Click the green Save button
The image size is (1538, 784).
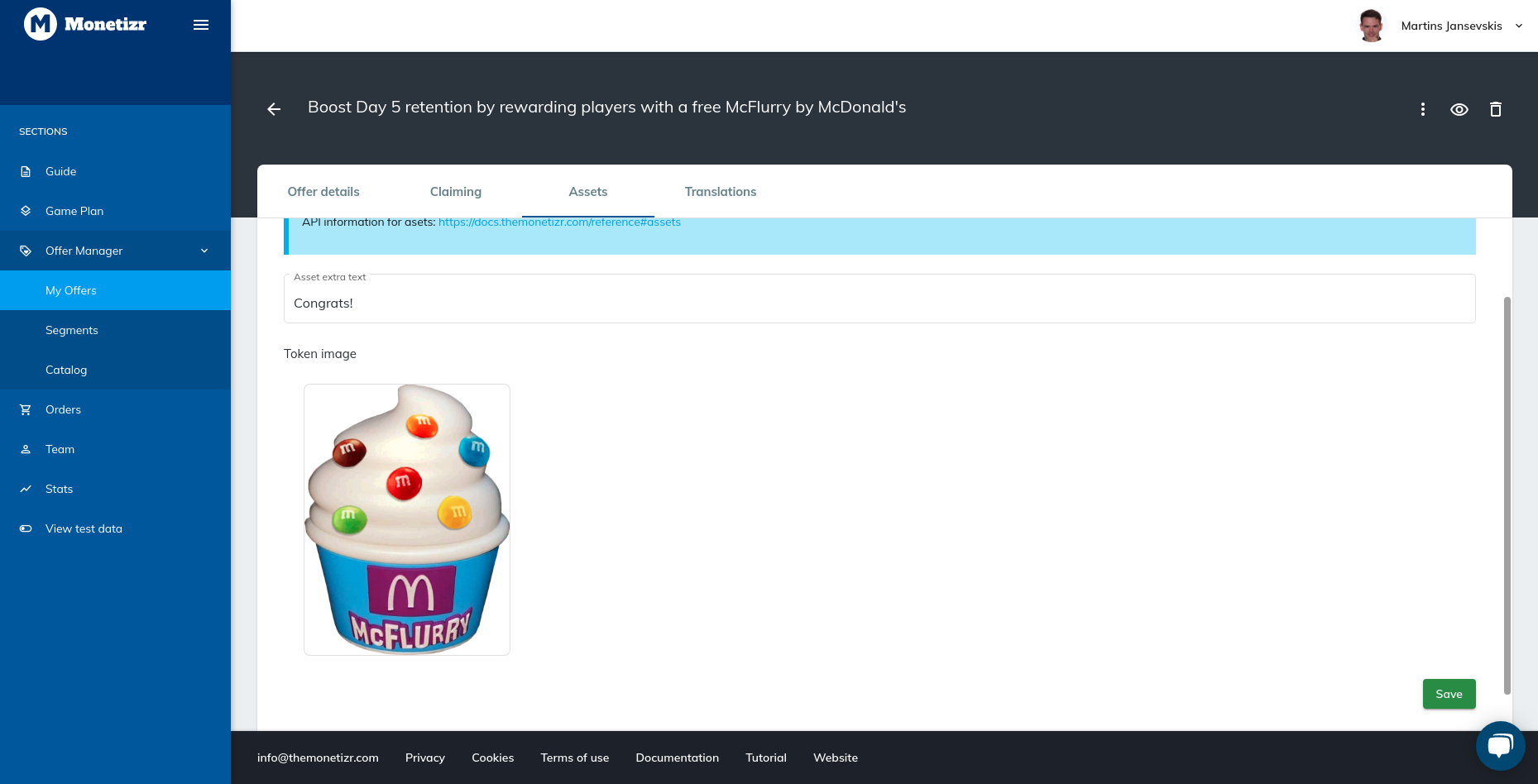click(x=1449, y=694)
